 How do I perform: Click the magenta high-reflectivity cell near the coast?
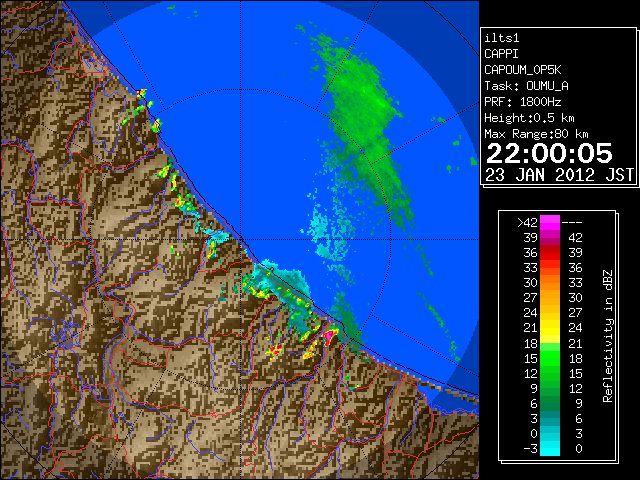click(329, 336)
